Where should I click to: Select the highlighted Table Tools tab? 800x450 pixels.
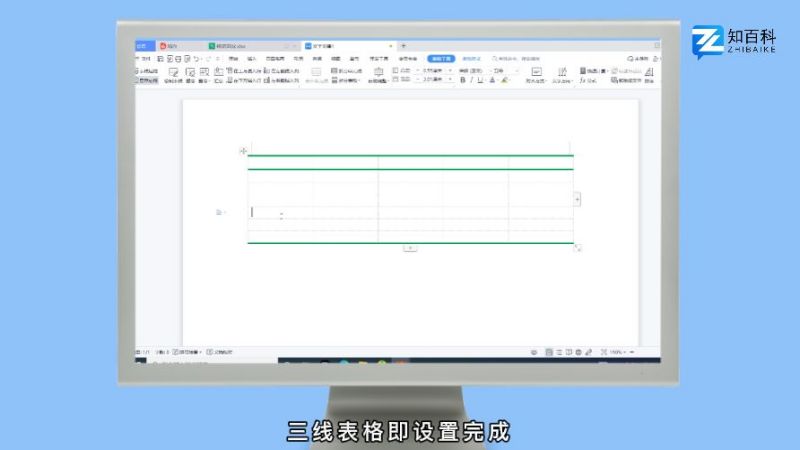pos(441,59)
